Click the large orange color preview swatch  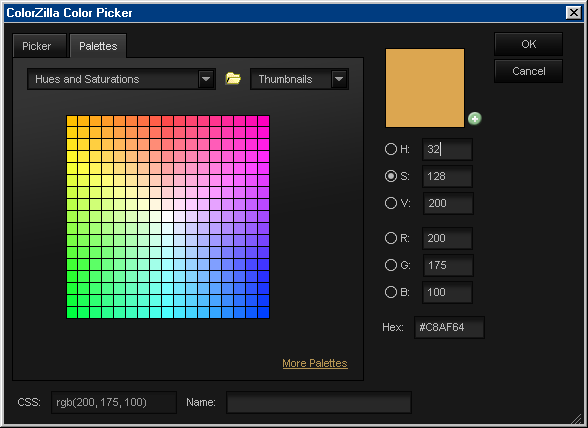click(x=425, y=88)
